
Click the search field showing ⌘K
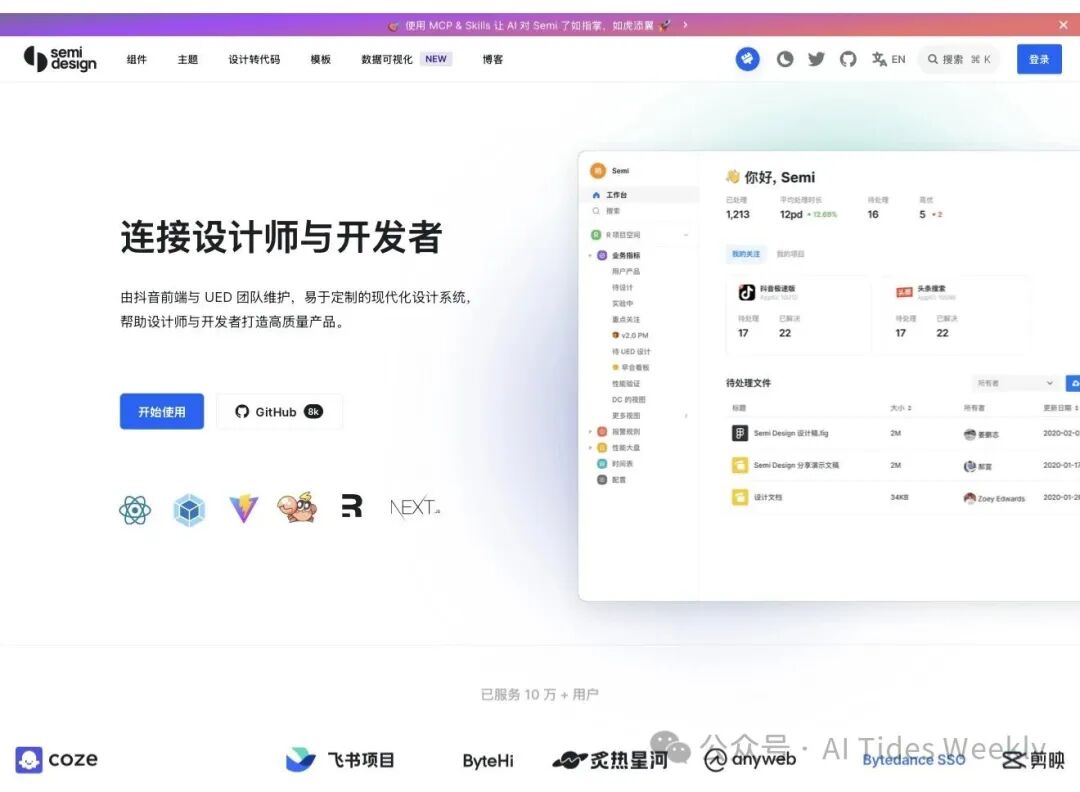pyautogui.click(x=958, y=59)
